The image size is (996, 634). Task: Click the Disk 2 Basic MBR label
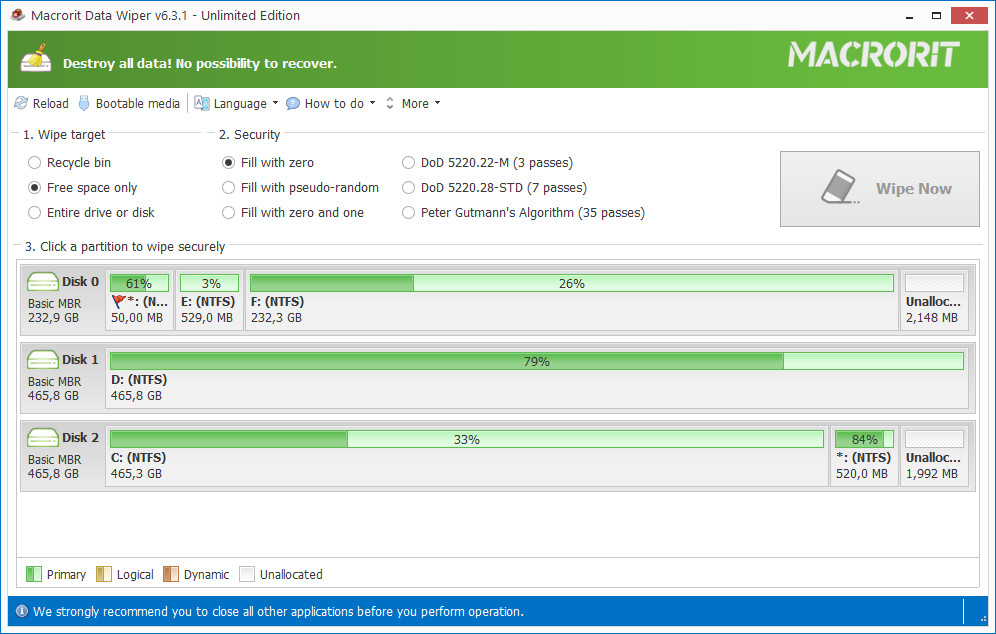pos(55,459)
